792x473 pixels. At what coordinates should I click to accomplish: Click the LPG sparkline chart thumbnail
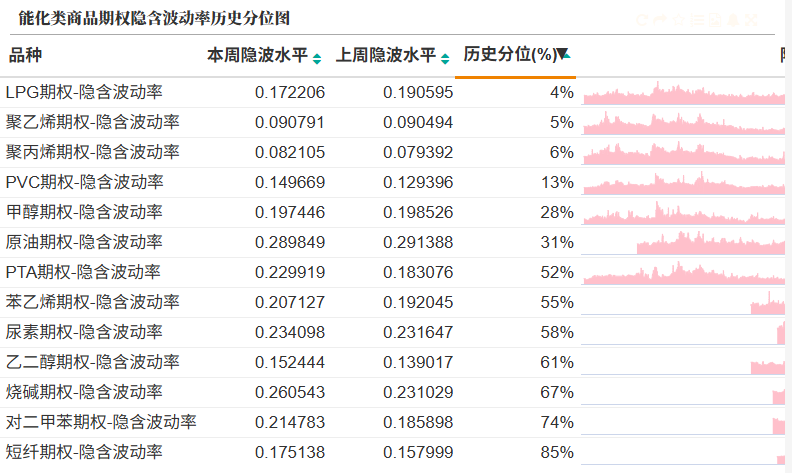(x=683, y=92)
